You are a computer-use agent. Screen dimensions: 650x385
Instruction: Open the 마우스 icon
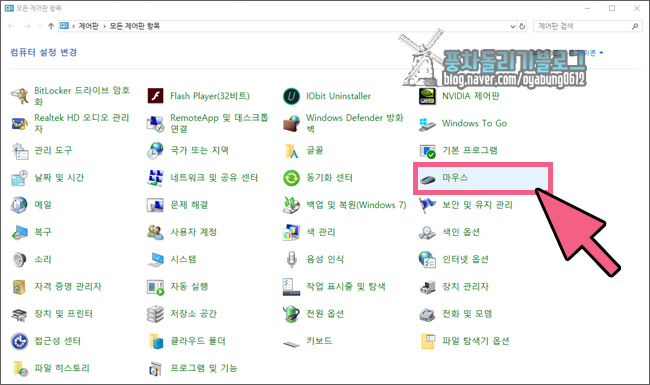[427, 179]
